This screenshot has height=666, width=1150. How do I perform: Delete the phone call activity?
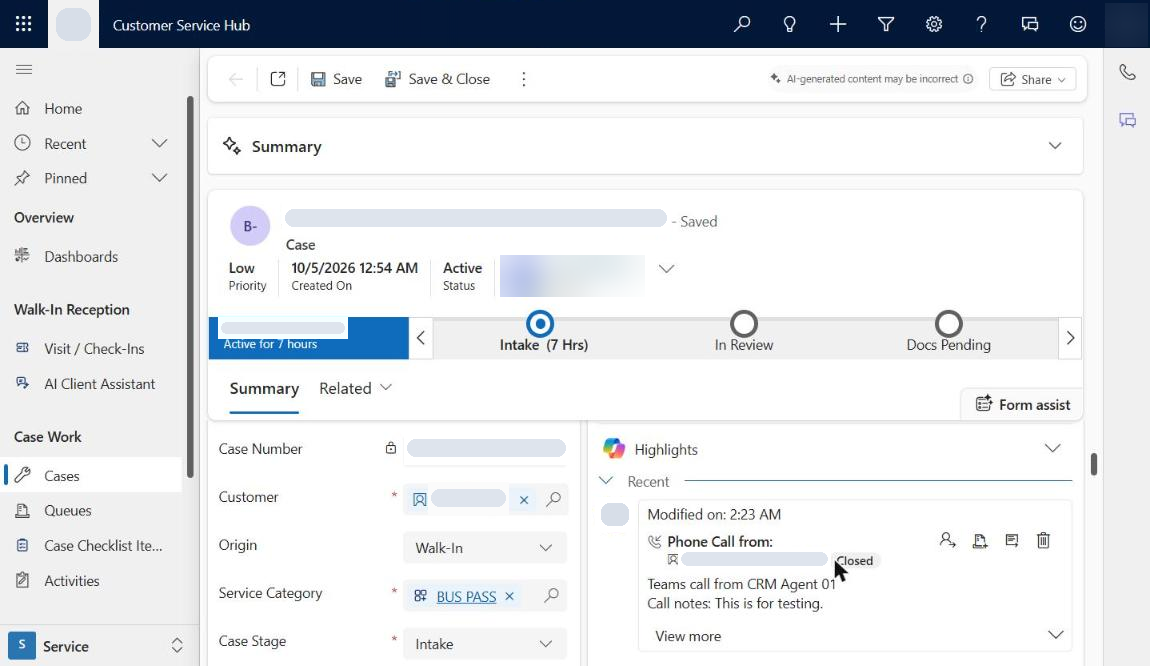[x=1044, y=541]
